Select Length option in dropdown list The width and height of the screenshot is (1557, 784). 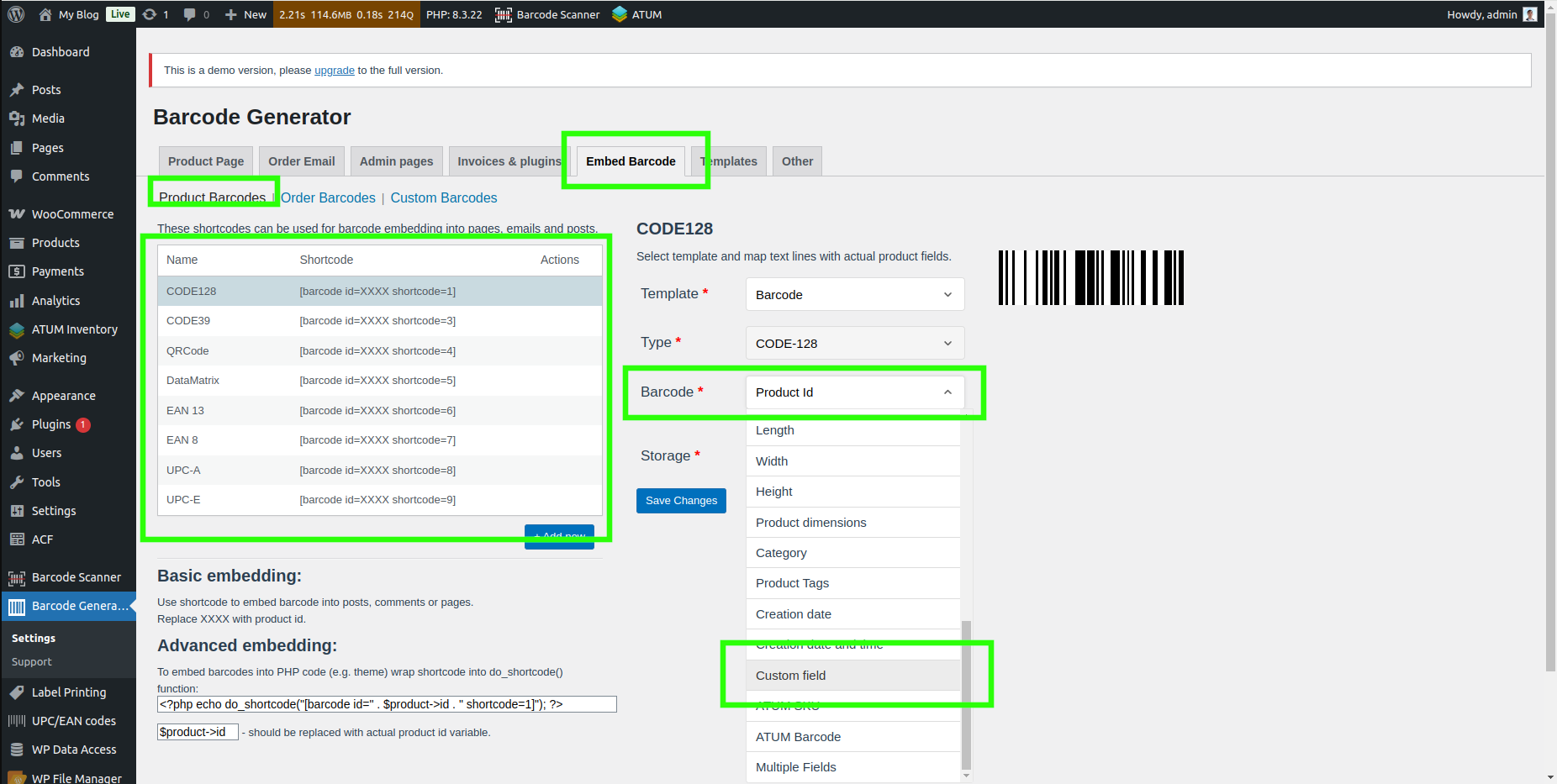[x=852, y=430]
